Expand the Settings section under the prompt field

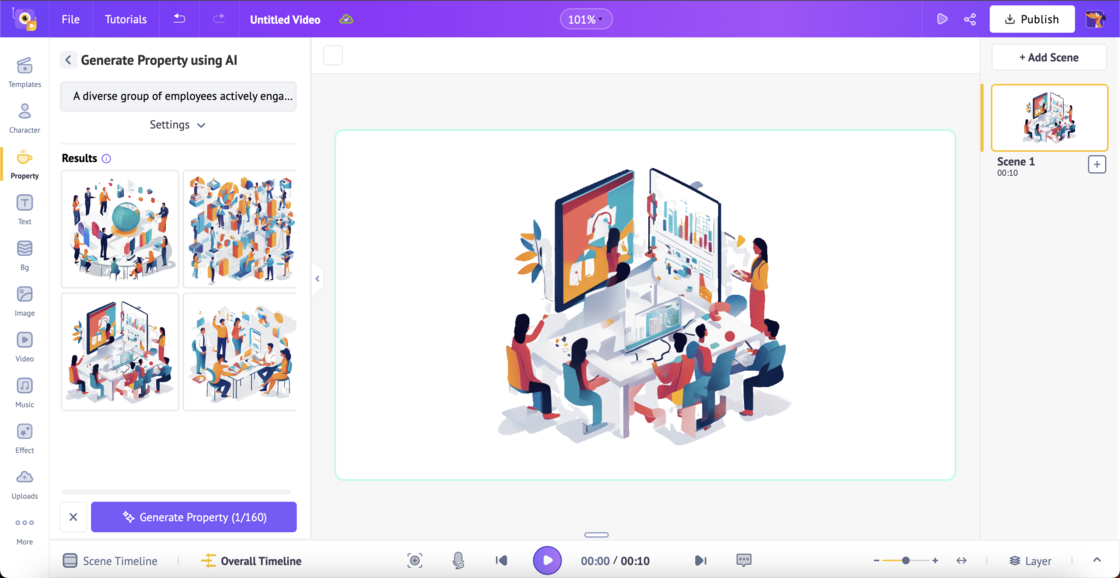pyautogui.click(x=177, y=124)
